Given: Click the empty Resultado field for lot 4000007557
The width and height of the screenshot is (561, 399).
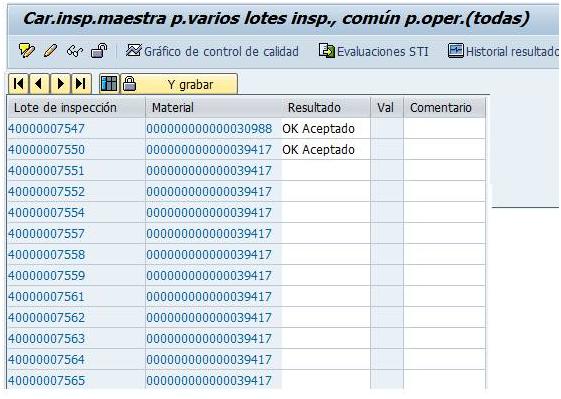Looking at the screenshot, I should (x=326, y=233).
